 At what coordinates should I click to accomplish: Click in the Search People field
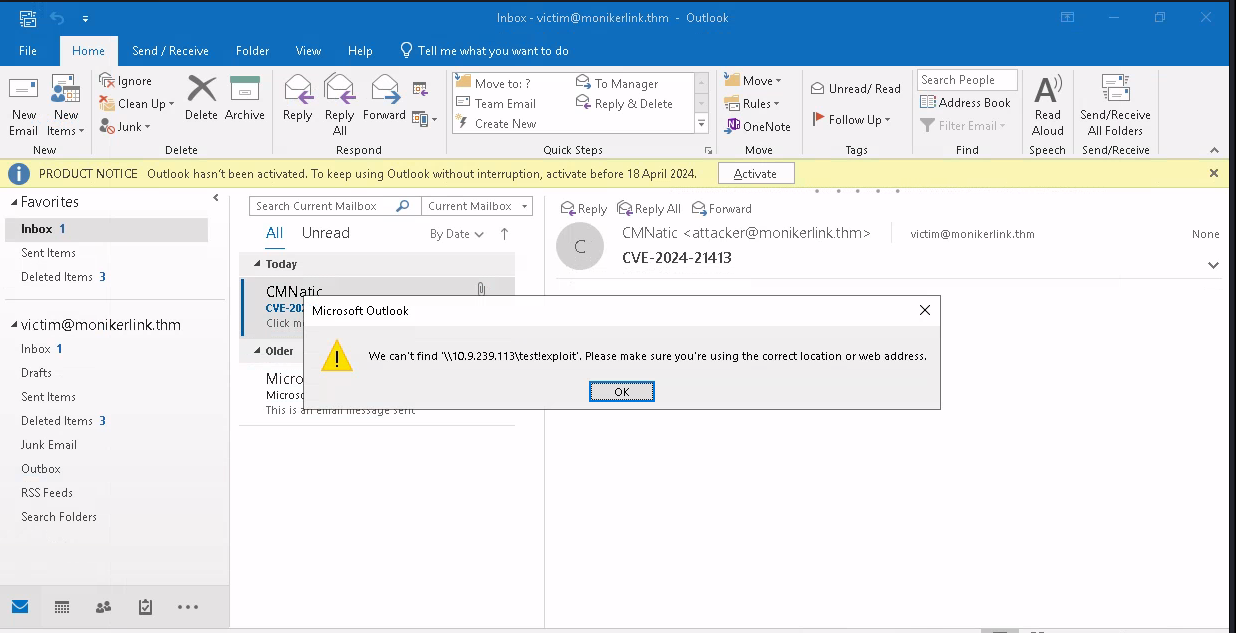pyautogui.click(x=967, y=80)
